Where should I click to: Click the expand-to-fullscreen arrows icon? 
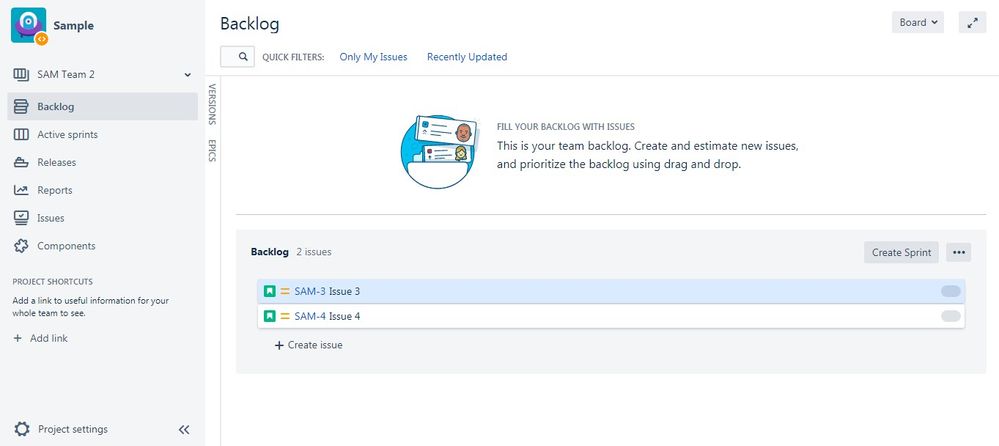pyautogui.click(x=972, y=22)
